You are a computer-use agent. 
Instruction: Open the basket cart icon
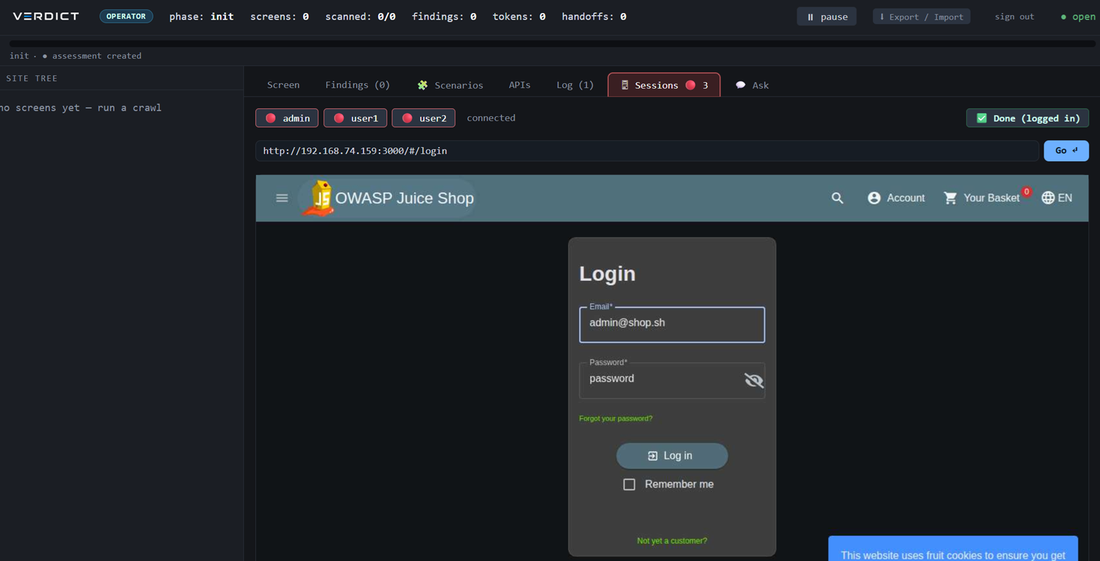pos(951,198)
